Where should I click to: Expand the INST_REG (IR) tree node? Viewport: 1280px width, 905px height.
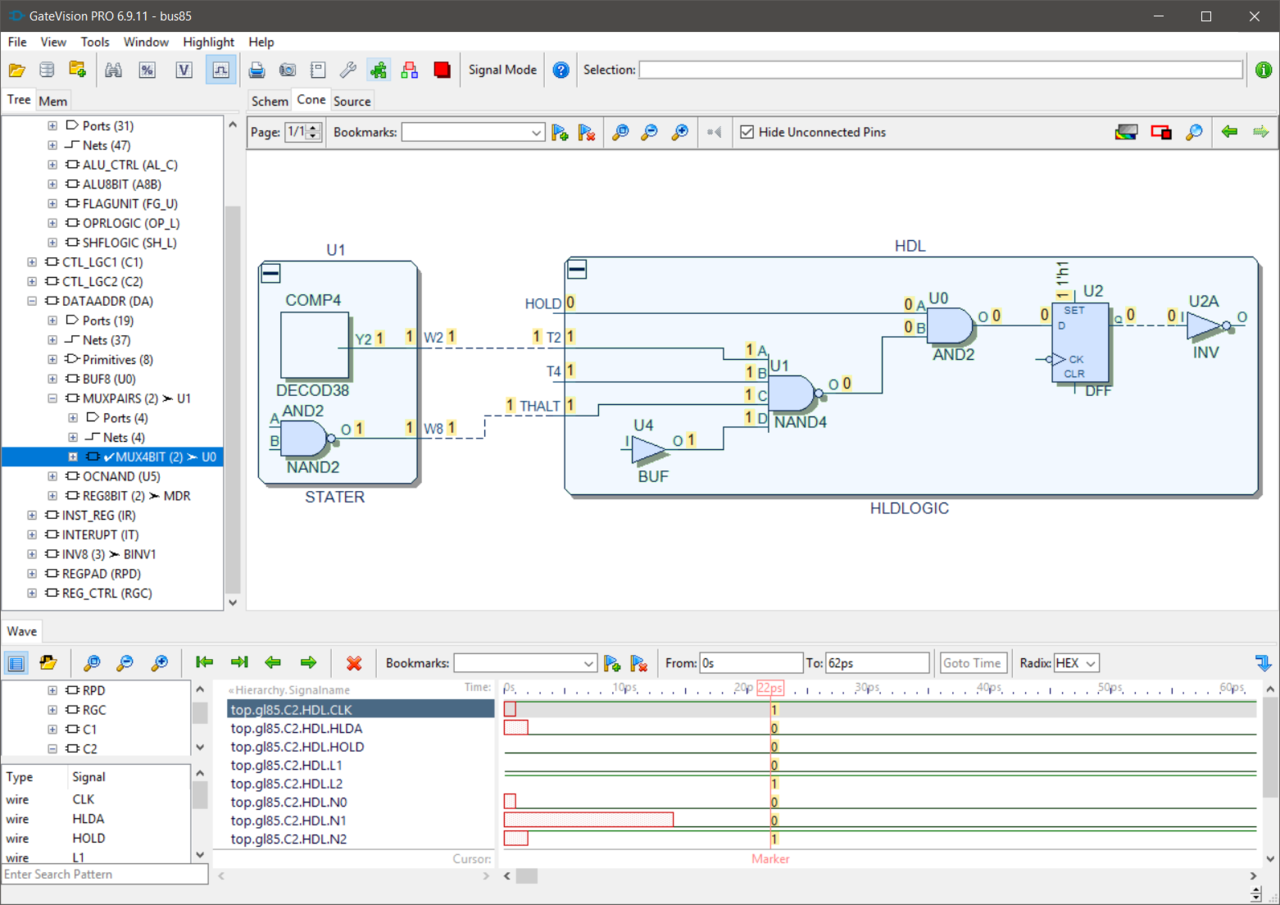click(x=32, y=515)
